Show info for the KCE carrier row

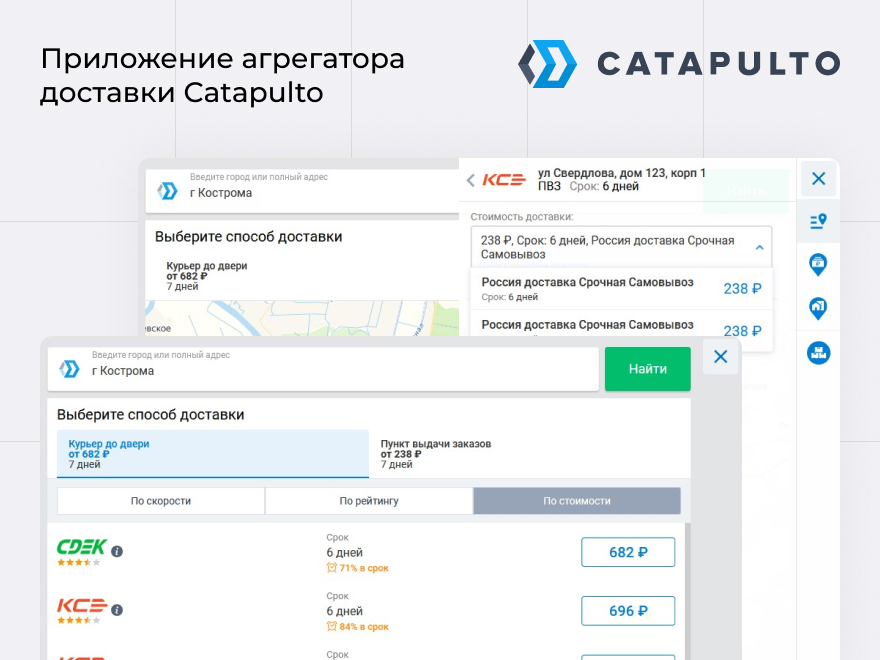(x=117, y=609)
